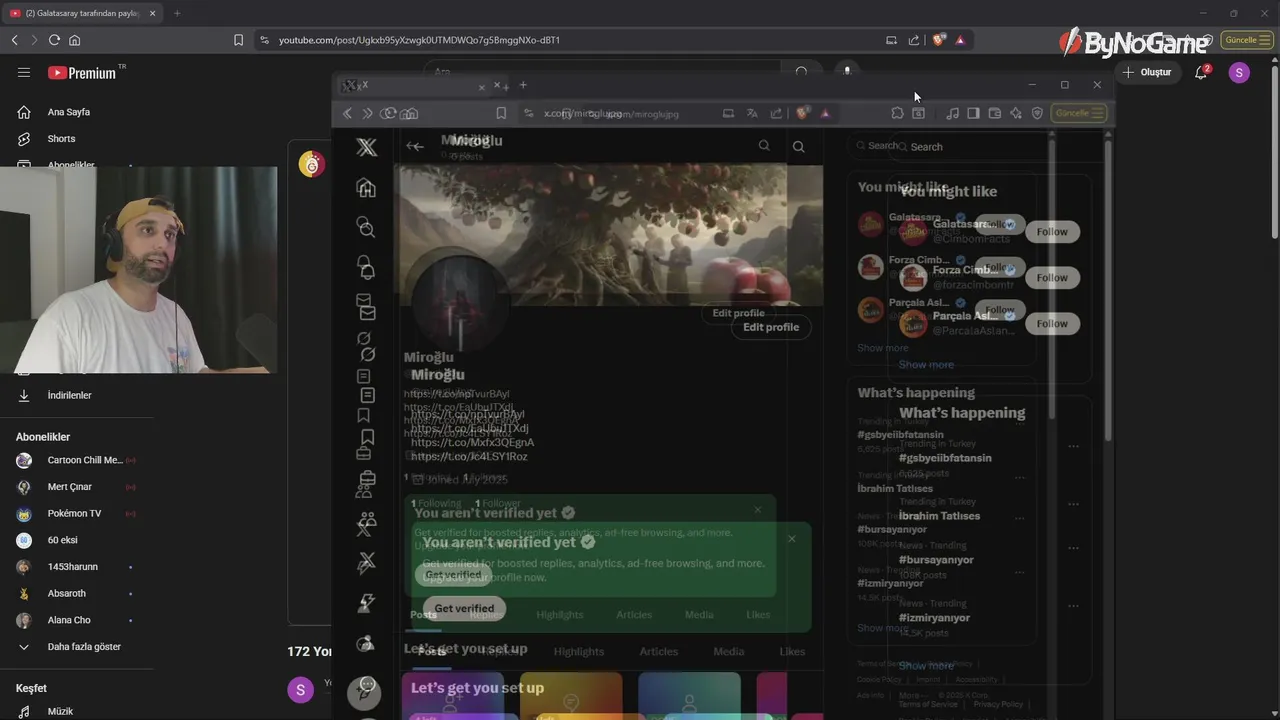The image size is (1280, 720).
Task: Go to Ana Sayfa in YouTube sidebar
Action: point(68,112)
